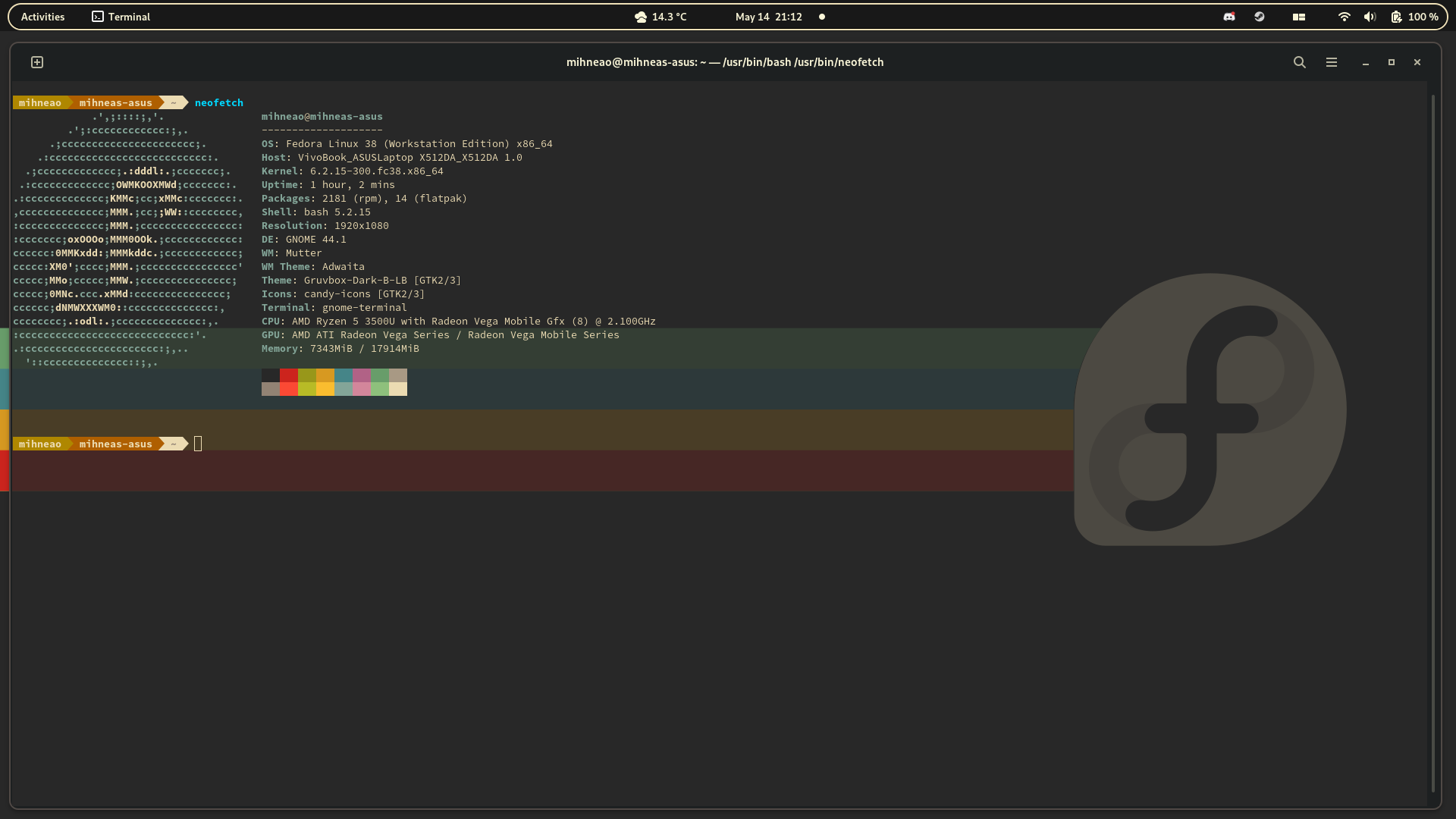This screenshot has height=819, width=1456.
Task: Open the May 14 21:12 clock menu
Action: [x=768, y=17]
